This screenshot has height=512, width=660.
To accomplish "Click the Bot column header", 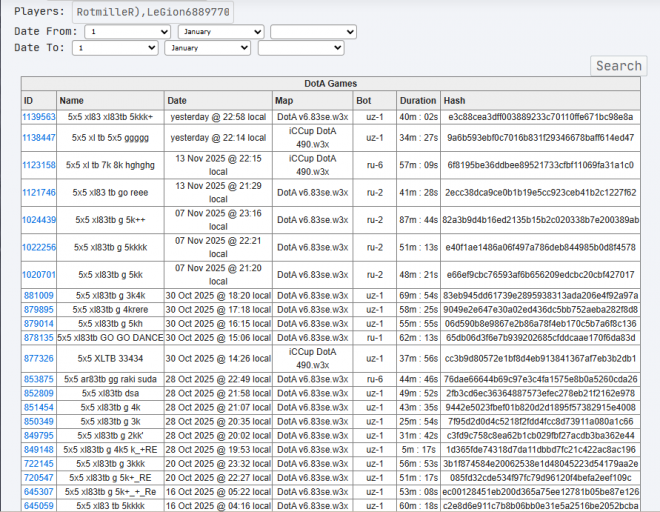I will click(375, 101).
